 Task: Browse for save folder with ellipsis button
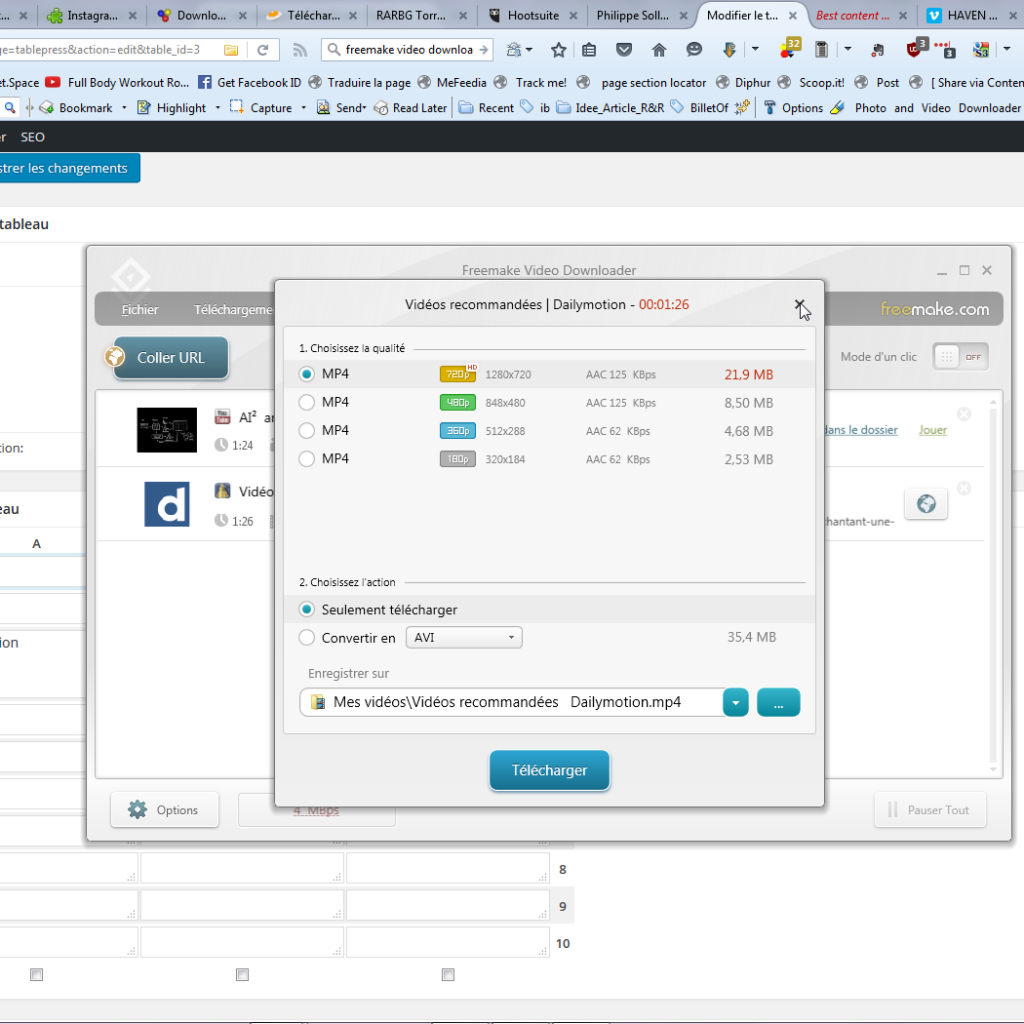[x=778, y=703]
